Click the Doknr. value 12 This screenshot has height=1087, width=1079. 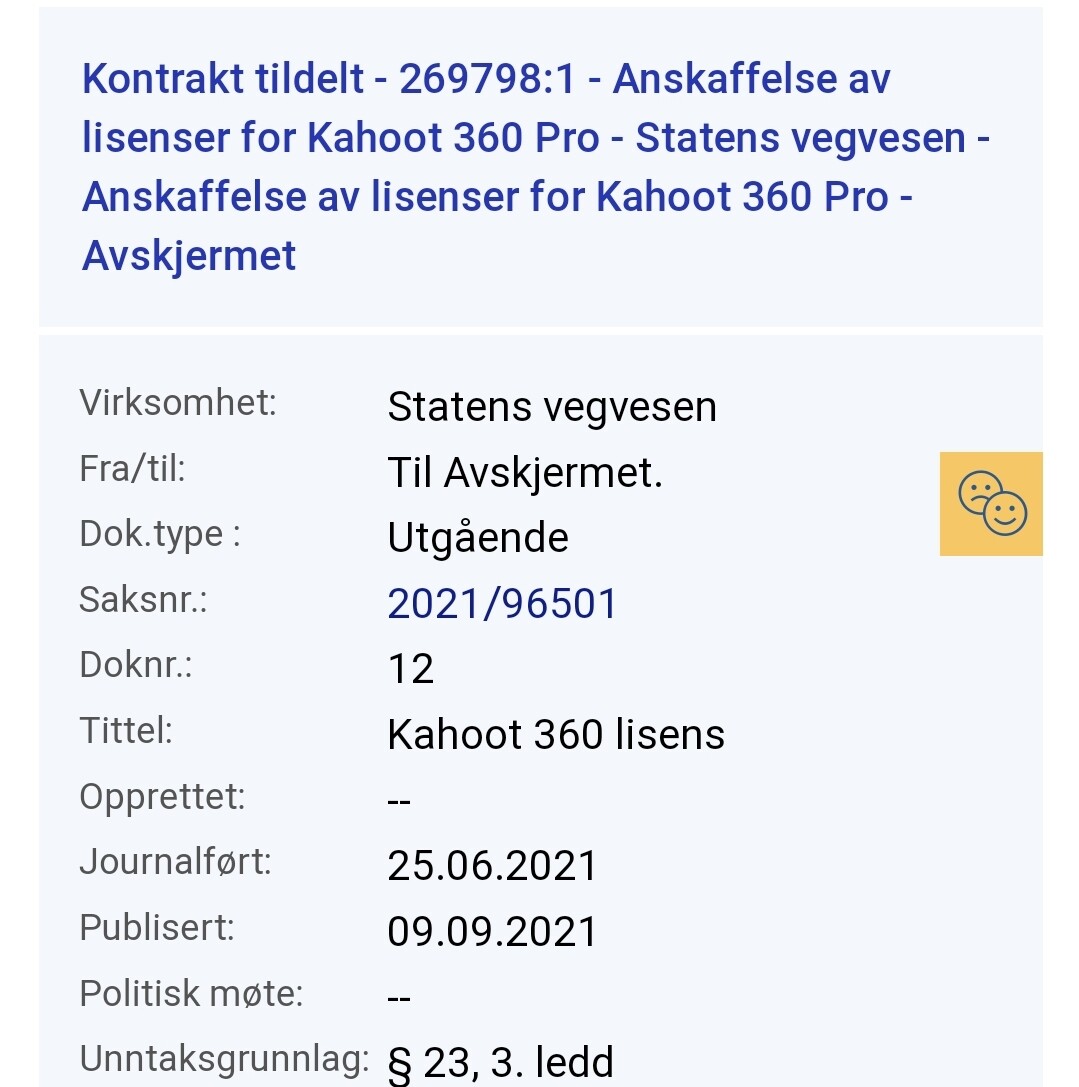pos(411,669)
